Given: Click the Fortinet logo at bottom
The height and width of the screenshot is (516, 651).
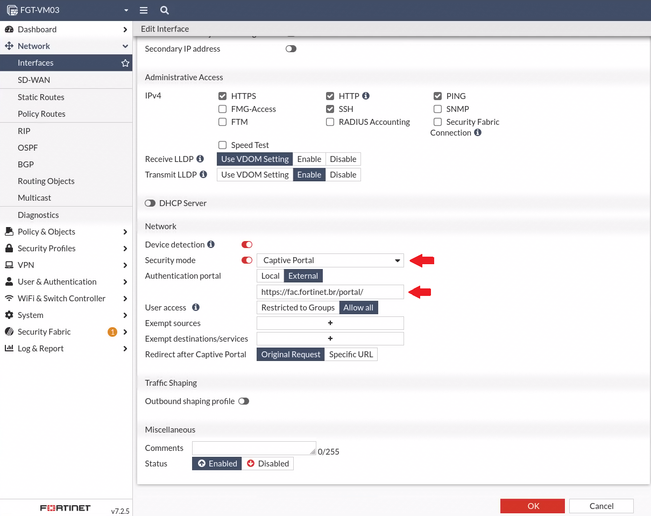Looking at the screenshot, I should point(65,508).
